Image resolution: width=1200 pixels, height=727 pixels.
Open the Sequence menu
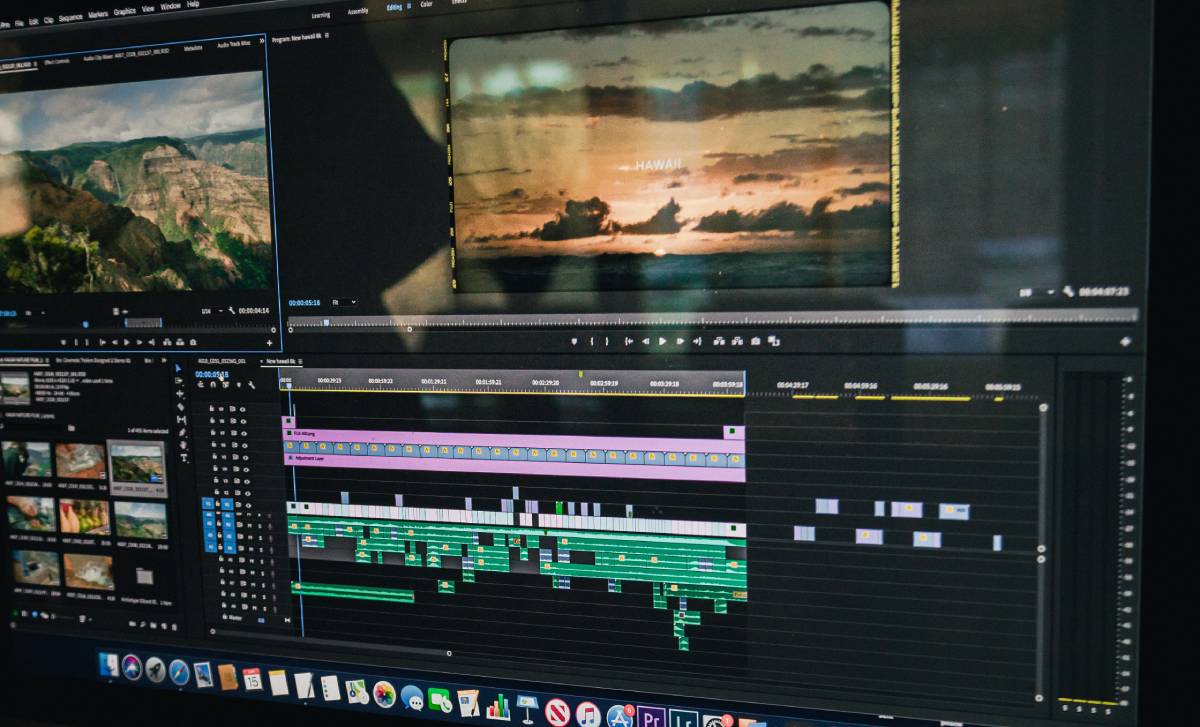coord(71,17)
